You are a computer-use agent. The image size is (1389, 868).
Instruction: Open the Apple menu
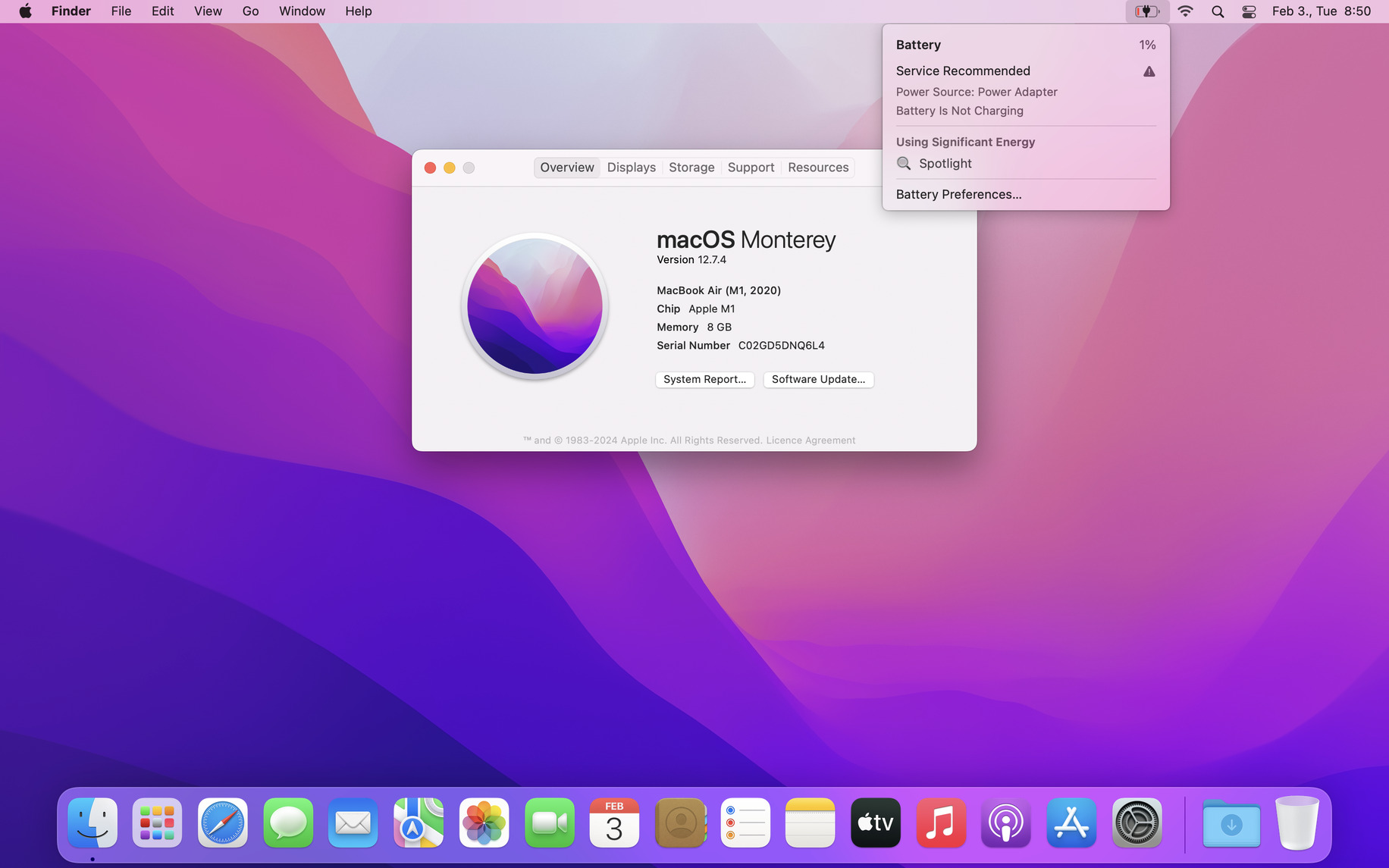tap(25, 11)
